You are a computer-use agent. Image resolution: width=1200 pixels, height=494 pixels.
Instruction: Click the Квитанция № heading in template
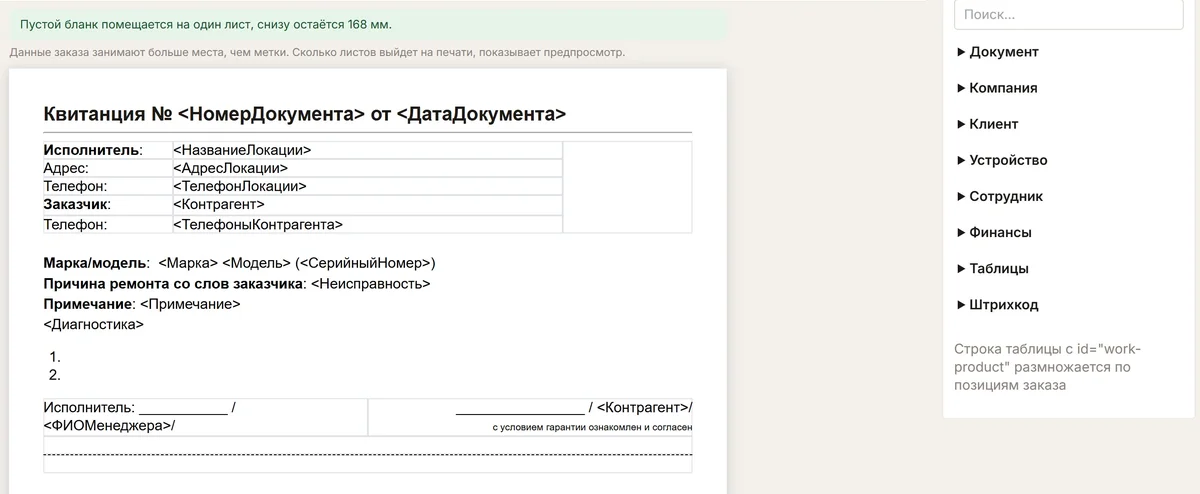(305, 114)
